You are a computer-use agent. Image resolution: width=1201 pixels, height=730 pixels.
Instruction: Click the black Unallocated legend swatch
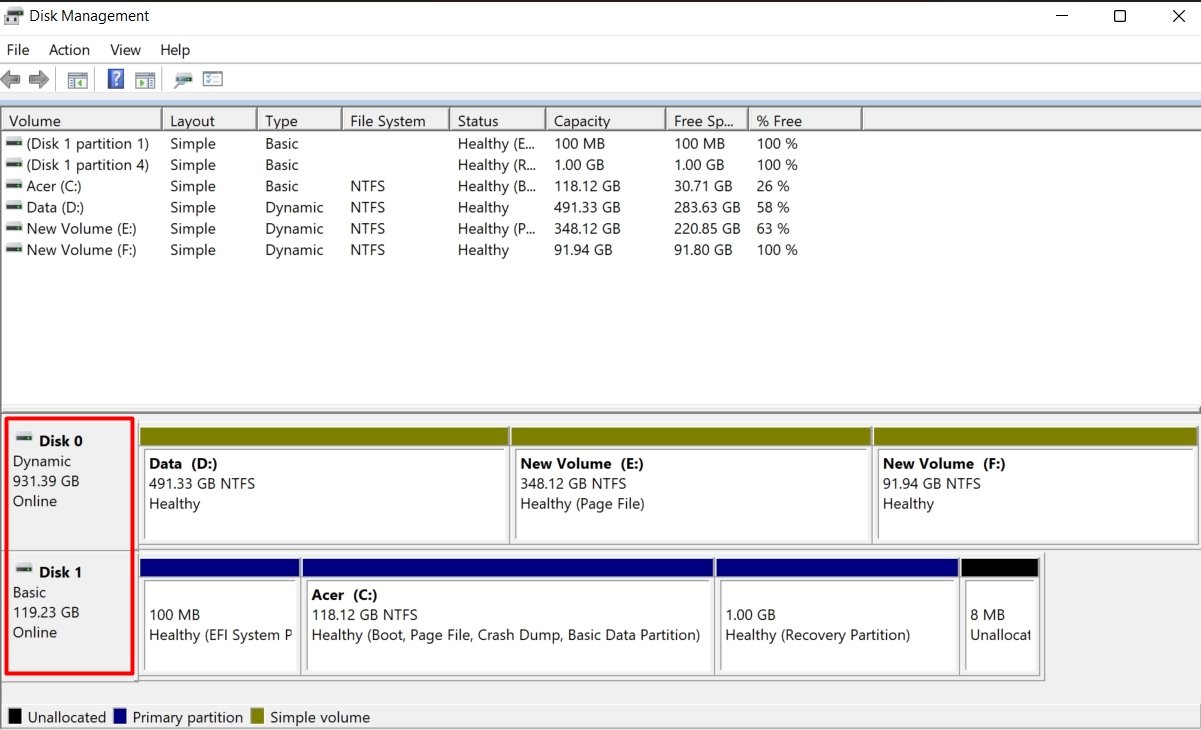coord(15,716)
